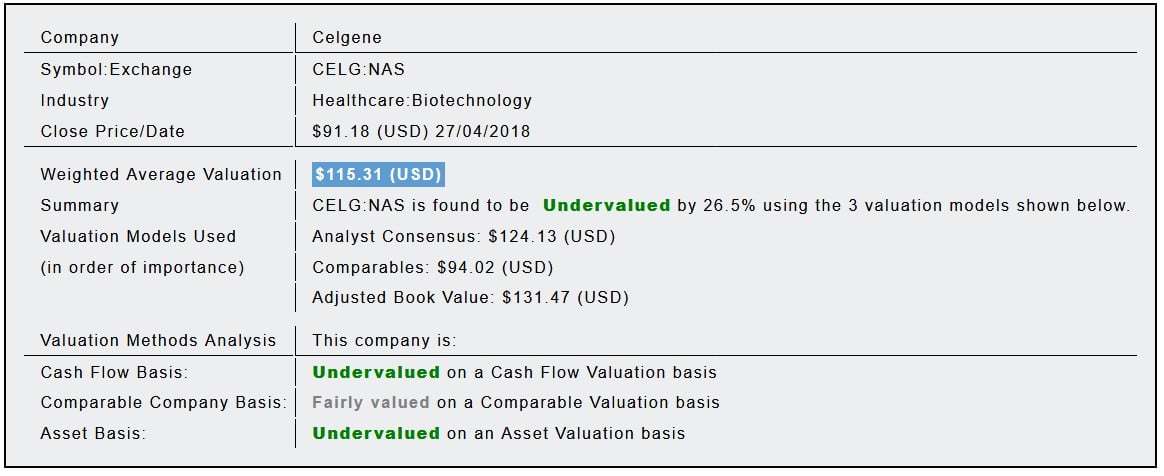Click the Healthcare:Biotechnology industry value
1164x476 pixels.
tap(422, 100)
